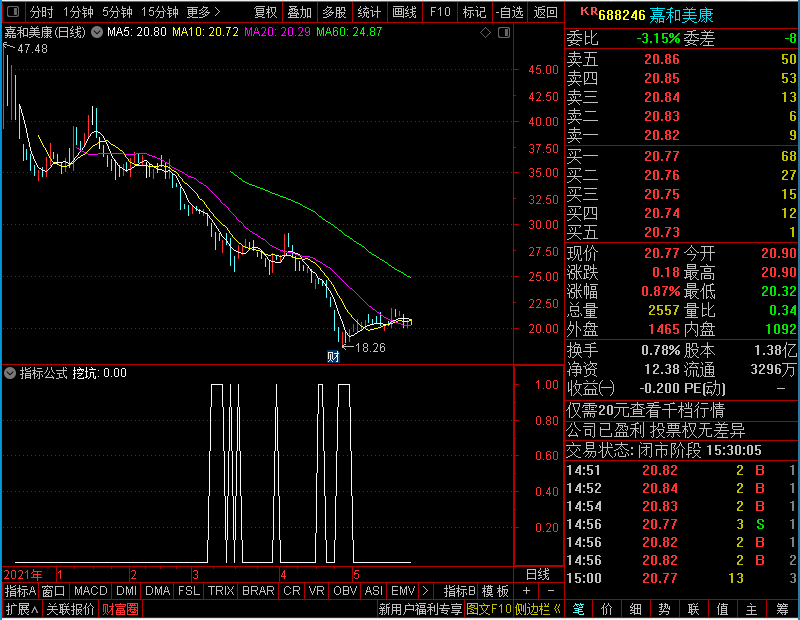Image resolution: width=800 pixels, height=620 pixels.
Task: Select the 笔 tick tab
Action: (x=579, y=609)
